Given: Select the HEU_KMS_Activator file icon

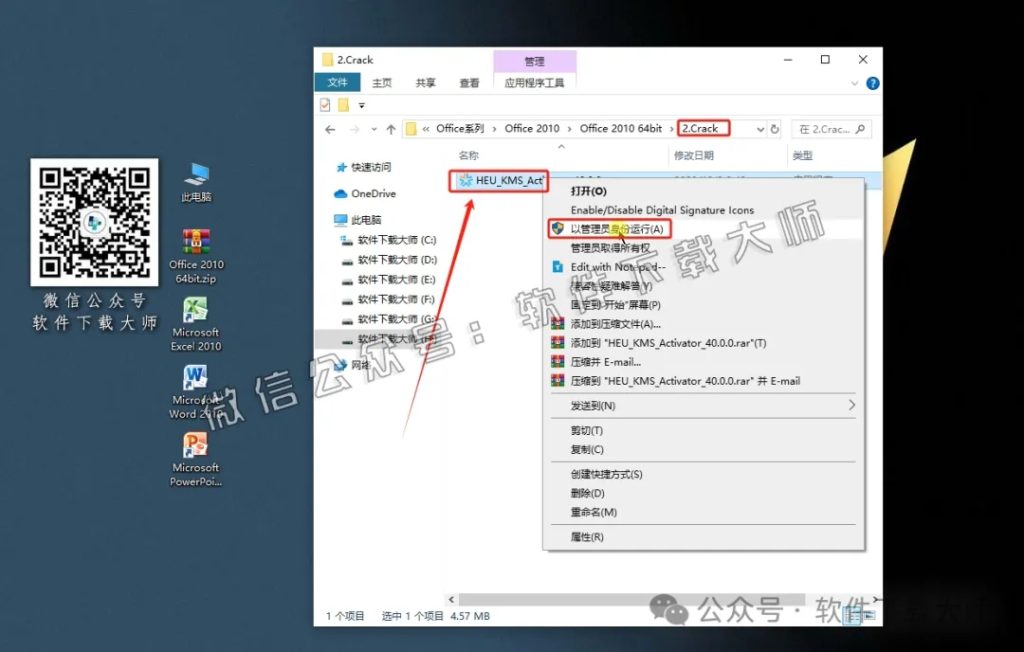Looking at the screenshot, I should [497, 181].
